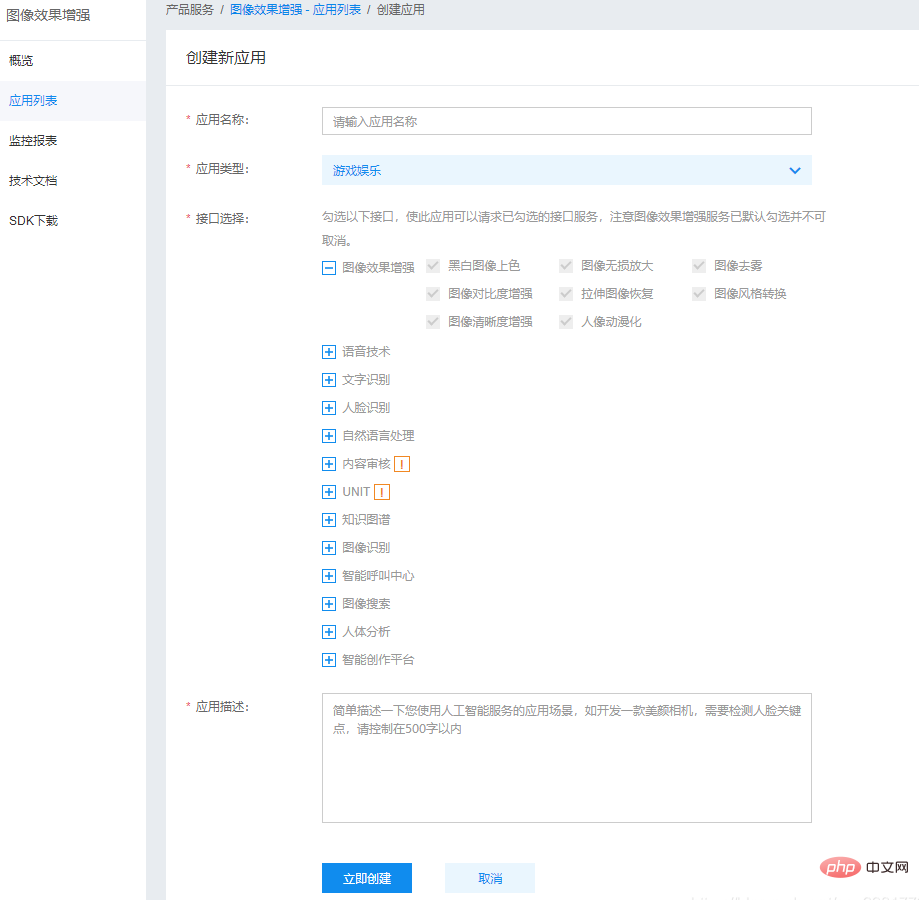Click the warning icon next to UNIT
Screen dimensions: 919x900
(x=382, y=491)
